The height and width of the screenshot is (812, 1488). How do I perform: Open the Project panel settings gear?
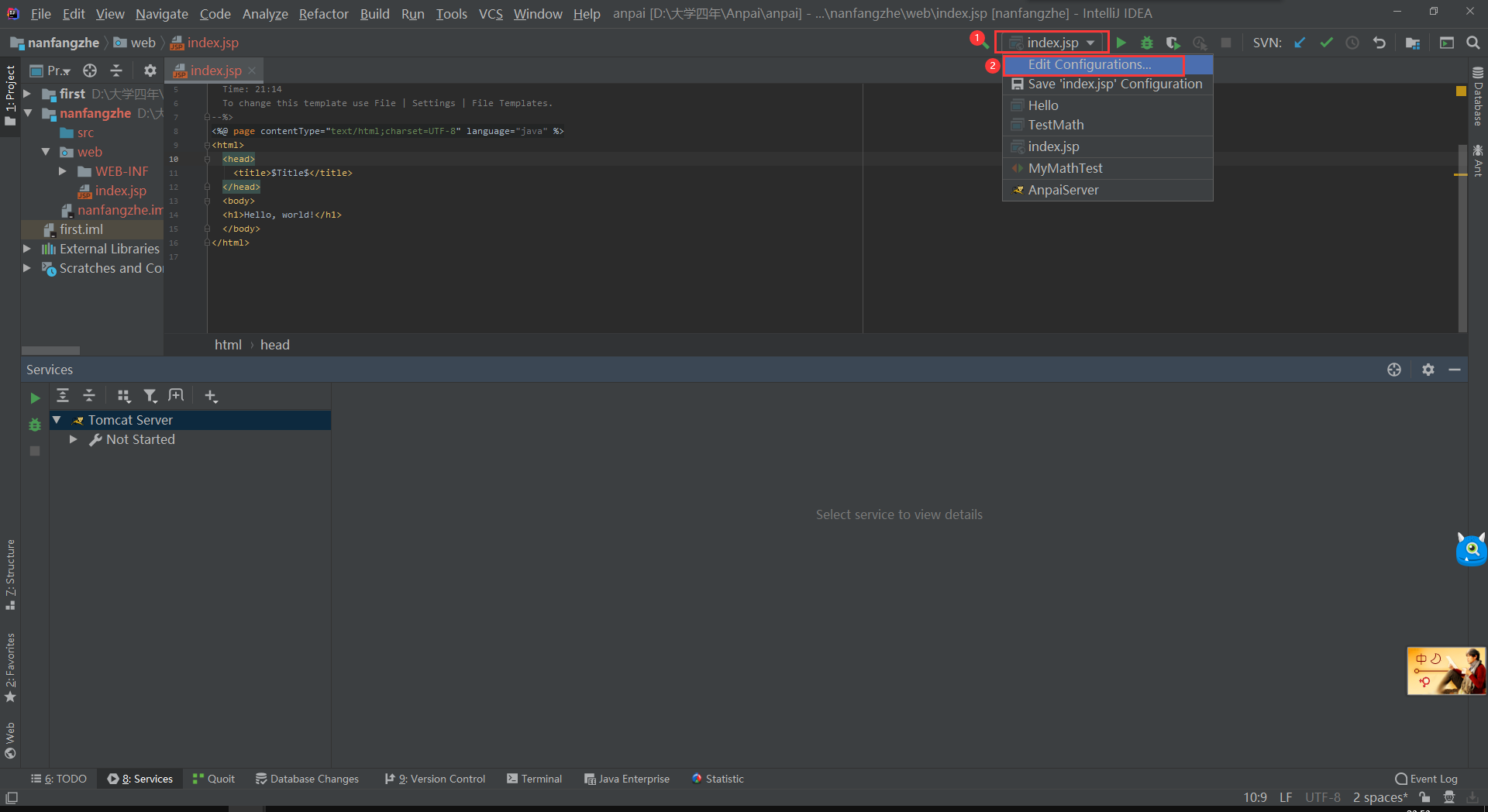[150, 71]
